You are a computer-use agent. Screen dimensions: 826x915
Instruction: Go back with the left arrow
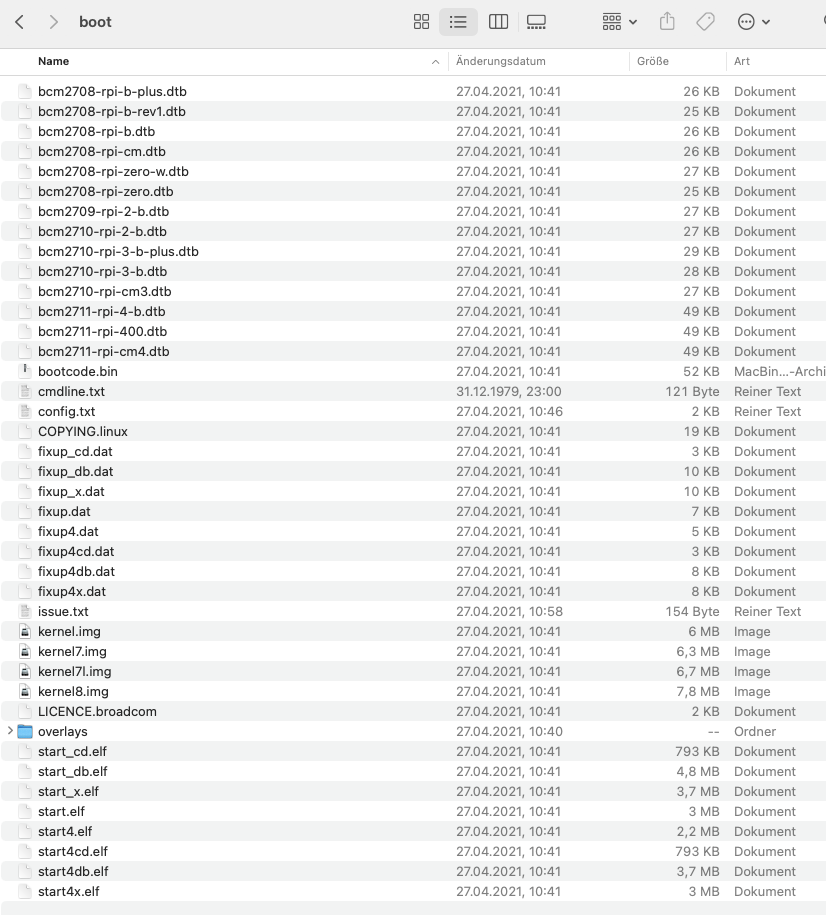coord(19,22)
